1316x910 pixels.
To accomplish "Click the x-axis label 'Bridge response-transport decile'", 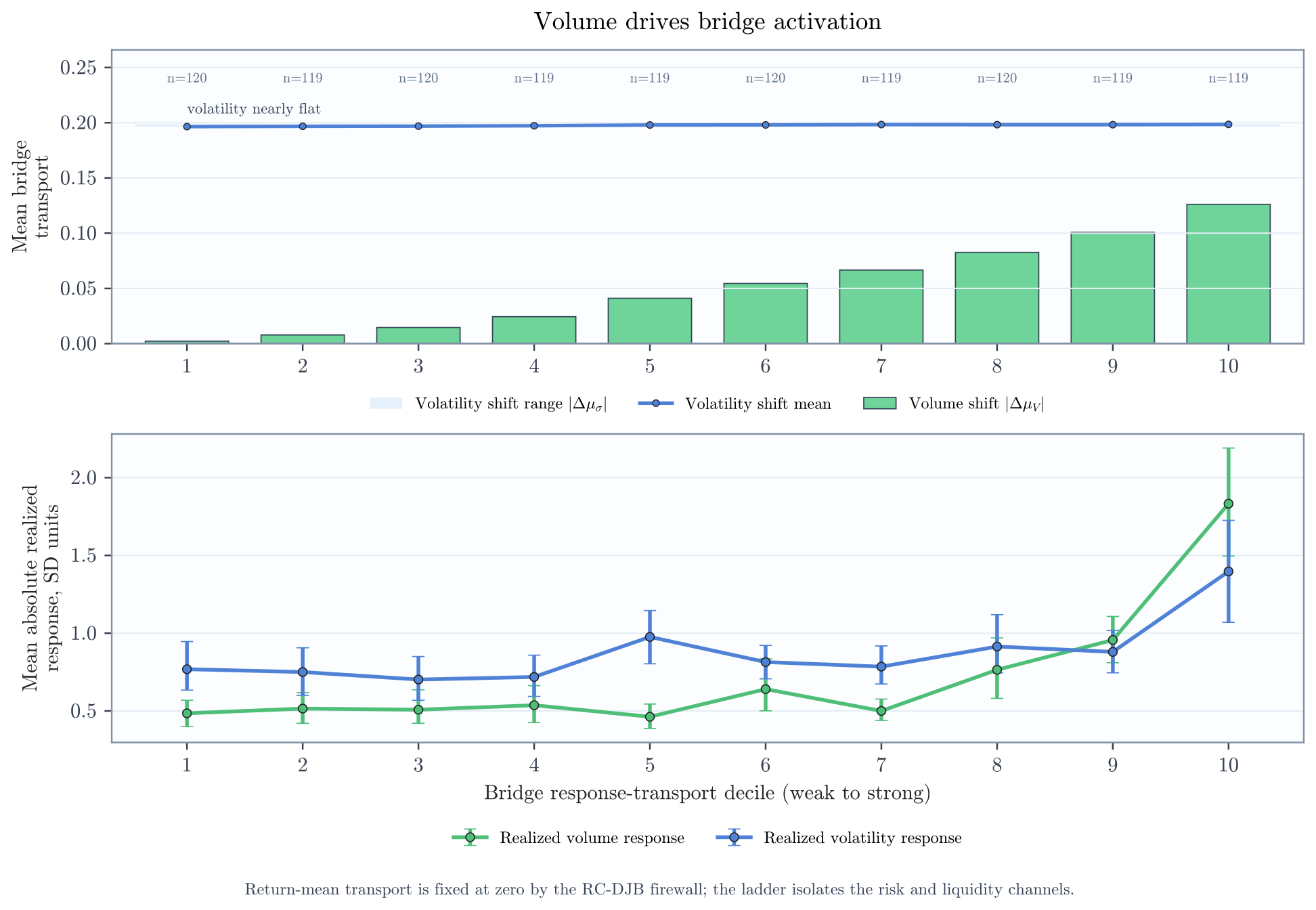I will point(707,793).
